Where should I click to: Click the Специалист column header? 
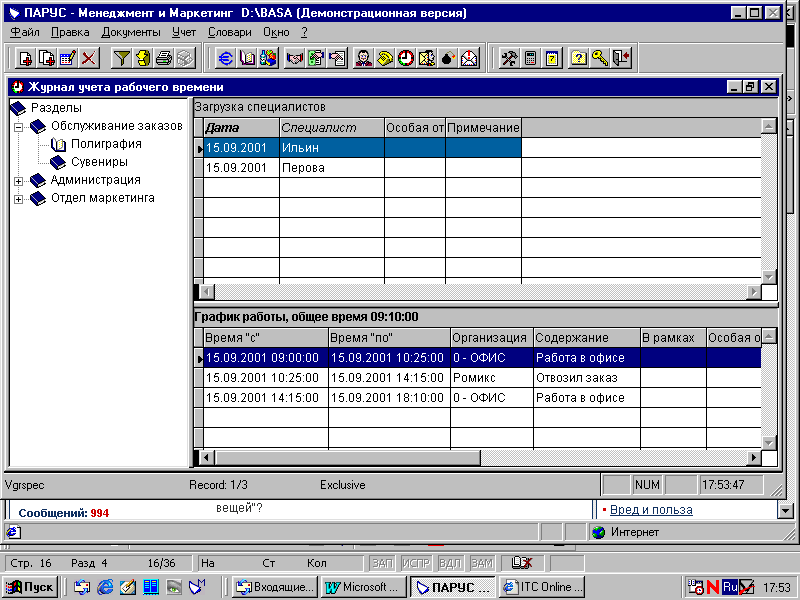tap(332, 128)
